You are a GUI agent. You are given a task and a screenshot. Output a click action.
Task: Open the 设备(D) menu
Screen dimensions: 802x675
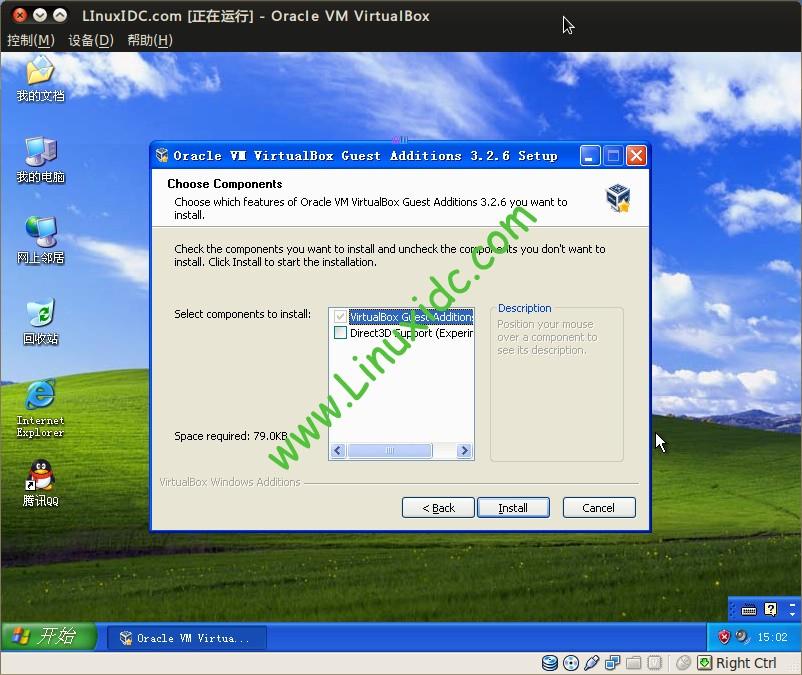pos(91,40)
